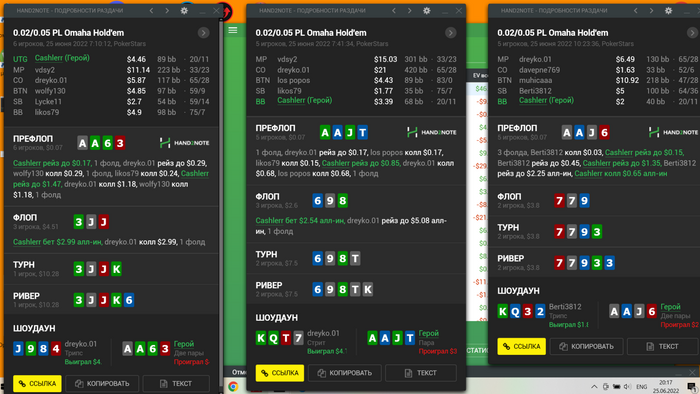Open Cashlerr (Герой) link in middle window
Image resolution: width=700 pixels, height=394 pixels.
pos(304,100)
